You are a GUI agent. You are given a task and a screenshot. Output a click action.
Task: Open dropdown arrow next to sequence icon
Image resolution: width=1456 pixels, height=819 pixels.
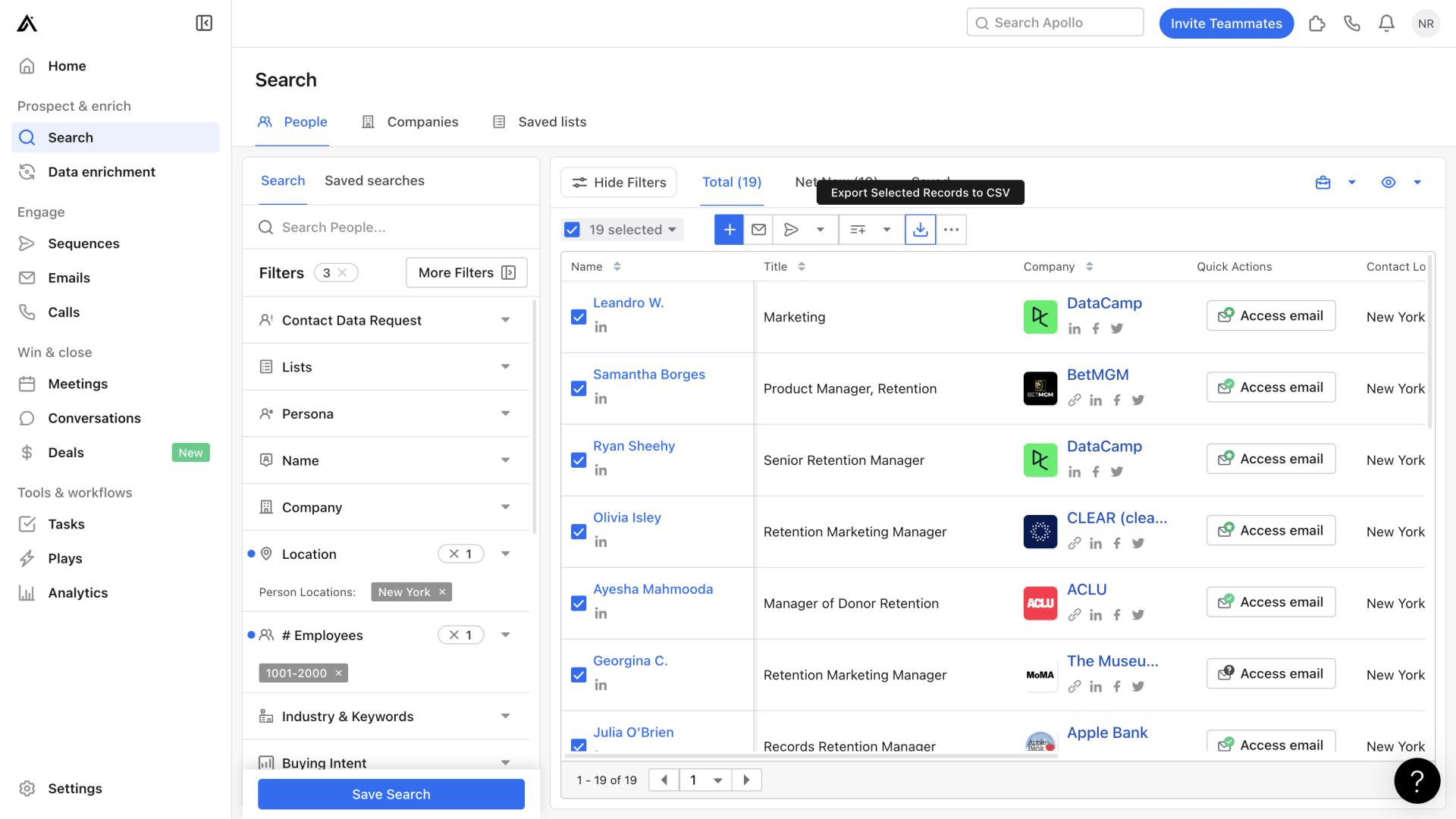pos(821,230)
